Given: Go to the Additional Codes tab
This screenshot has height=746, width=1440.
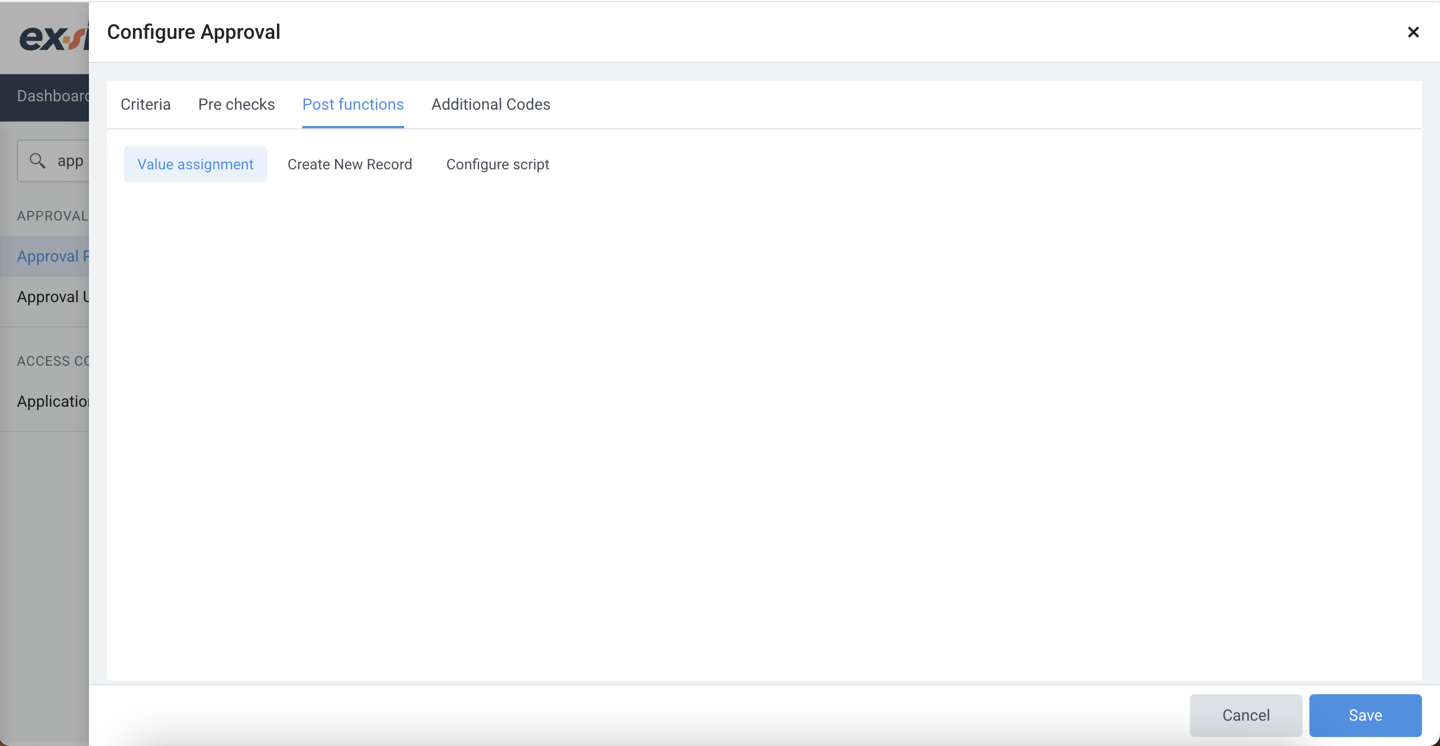Looking at the screenshot, I should (x=491, y=104).
